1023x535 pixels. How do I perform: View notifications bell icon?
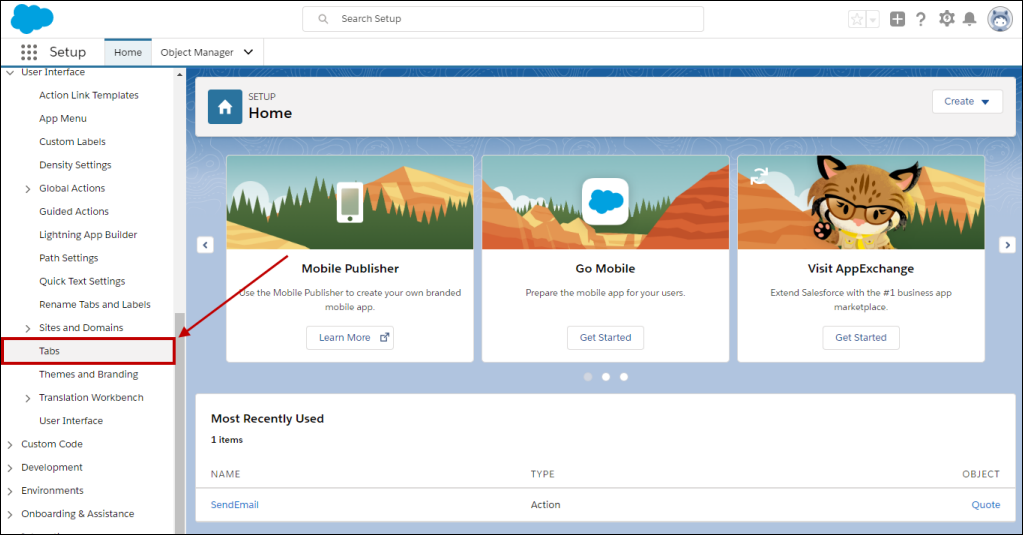pos(969,19)
